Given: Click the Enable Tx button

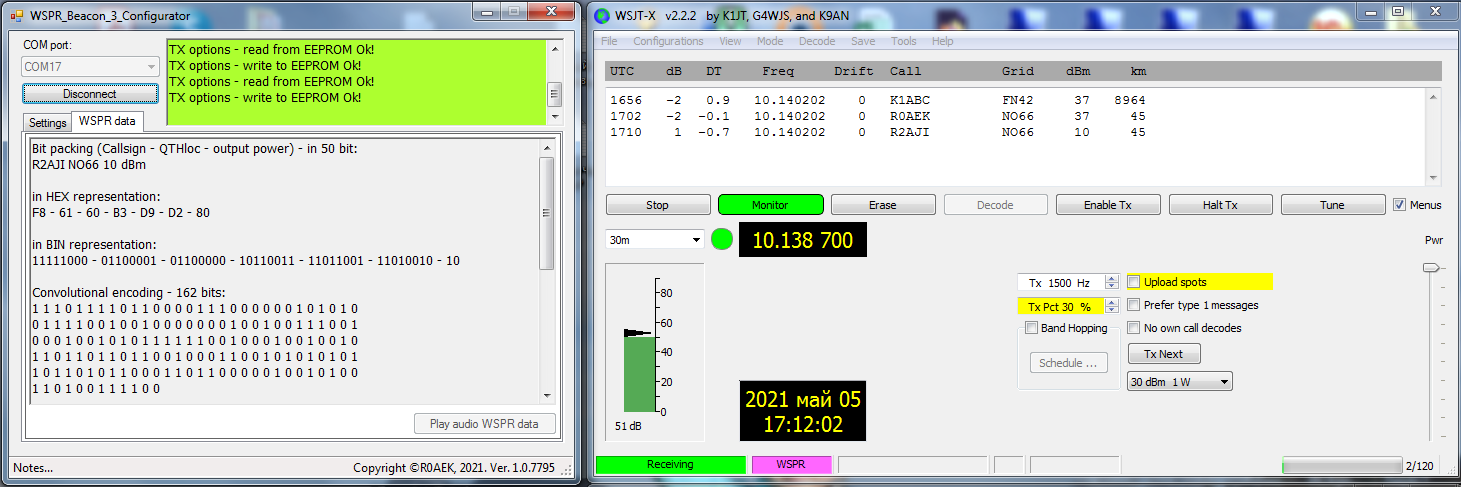Looking at the screenshot, I should [x=1107, y=205].
